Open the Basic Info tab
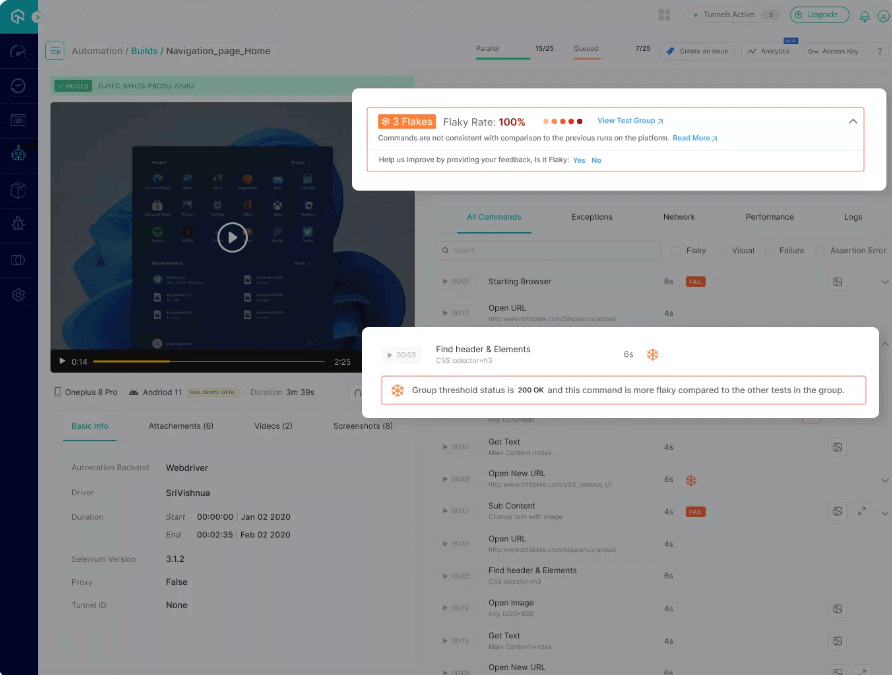This screenshot has width=892, height=675. point(89,426)
